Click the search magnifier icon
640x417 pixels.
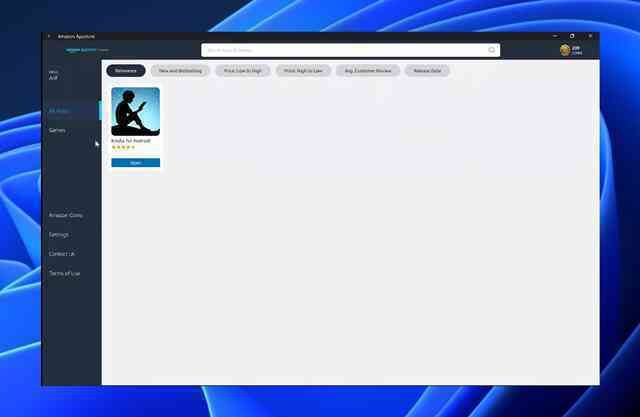(491, 50)
